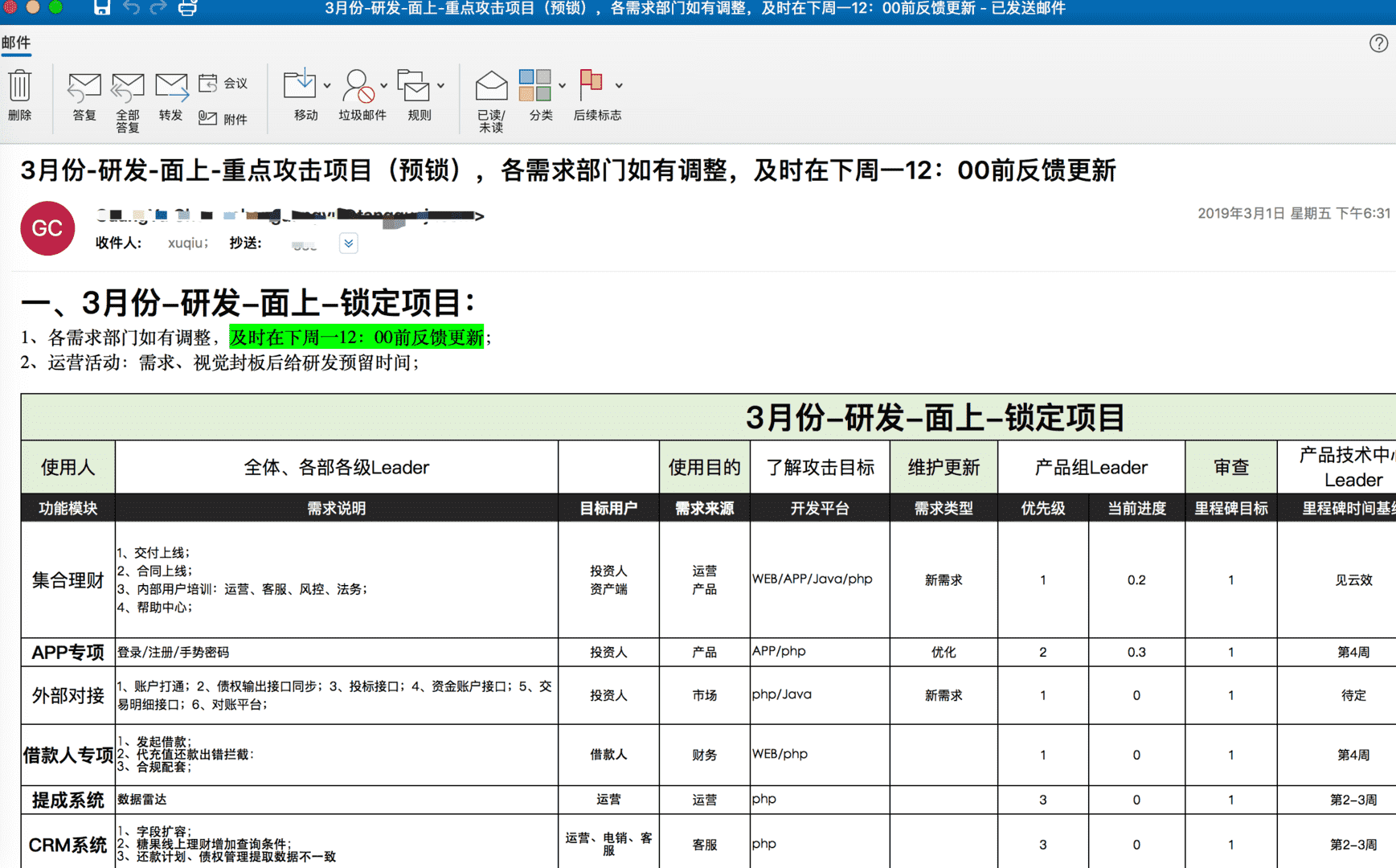Expand the Categorize (分类) dropdown arrow
The height and width of the screenshot is (868, 1396).
(562, 85)
